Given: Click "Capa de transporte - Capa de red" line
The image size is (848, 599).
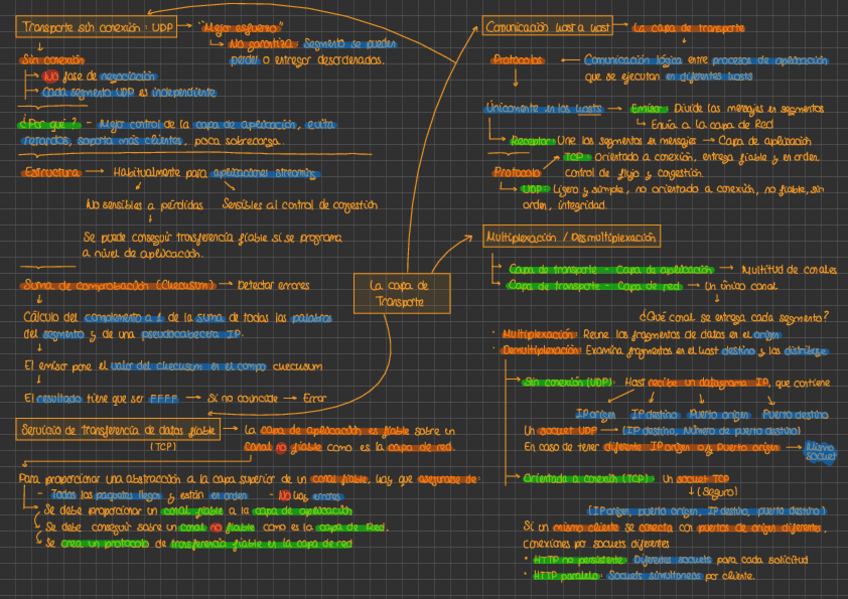Looking at the screenshot, I should click(594, 285).
